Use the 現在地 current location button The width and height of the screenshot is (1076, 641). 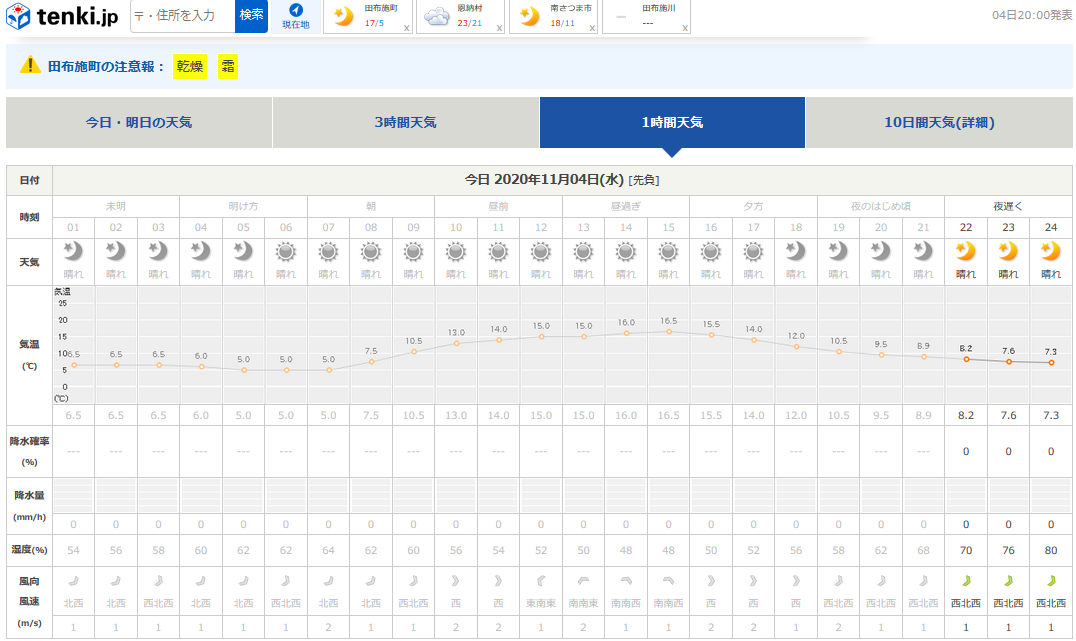pyautogui.click(x=296, y=16)
